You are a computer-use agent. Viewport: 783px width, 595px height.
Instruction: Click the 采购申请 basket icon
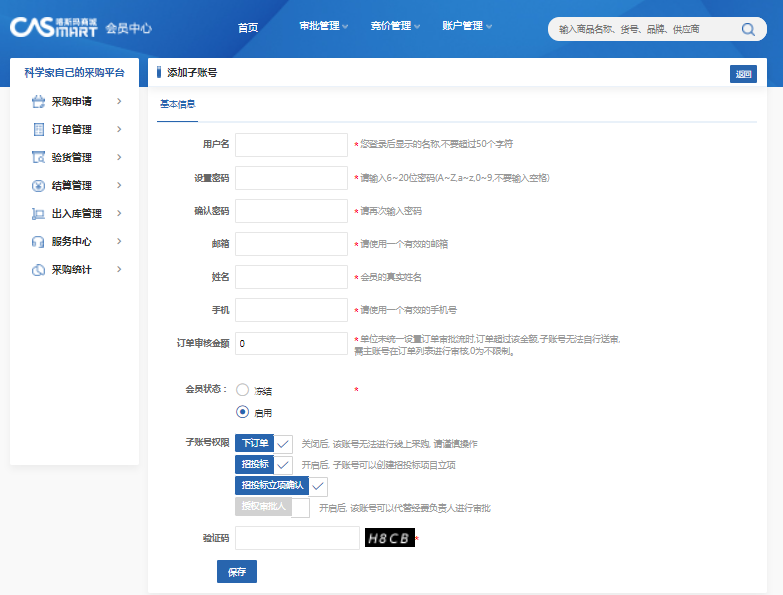click(x=38, y=101)
